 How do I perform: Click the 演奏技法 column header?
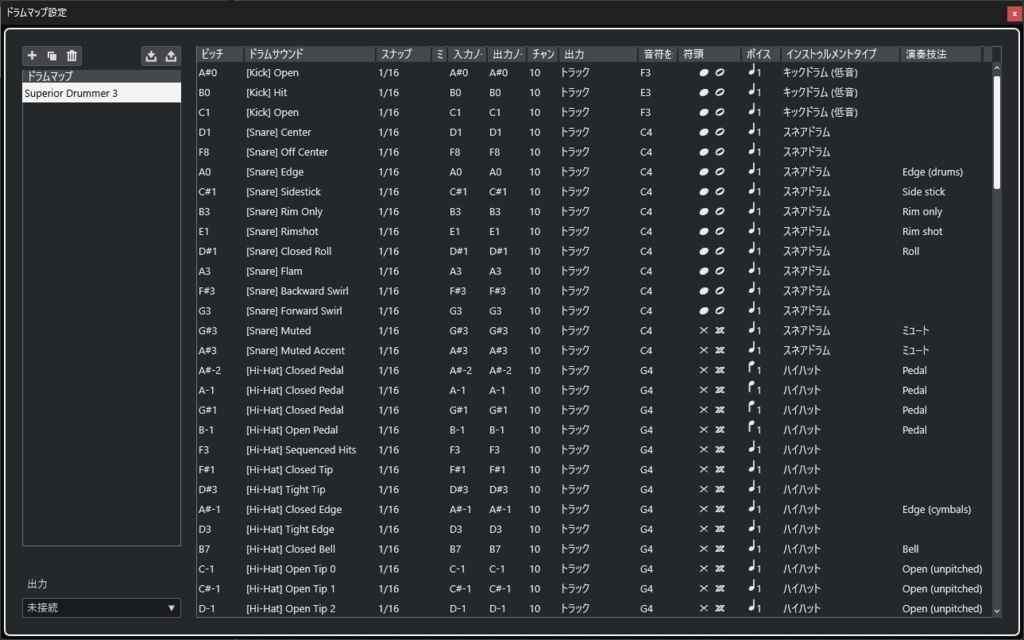940,54
